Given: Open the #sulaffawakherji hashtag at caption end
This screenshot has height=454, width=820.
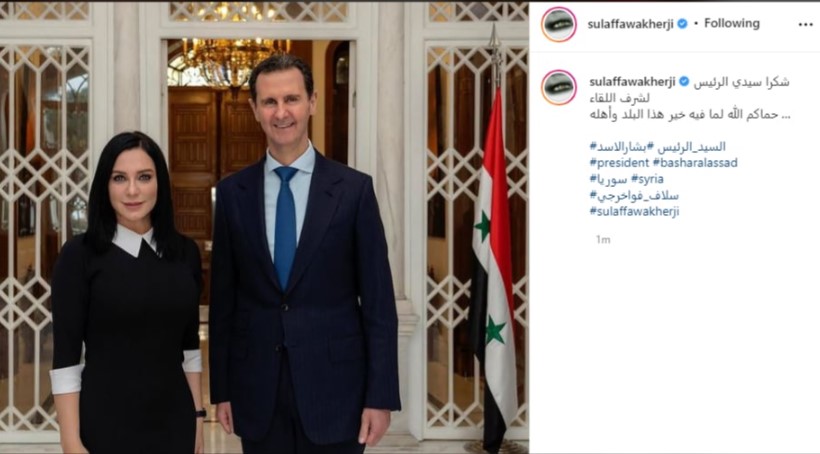Looking at the screenshot, I should click(634, 211).
